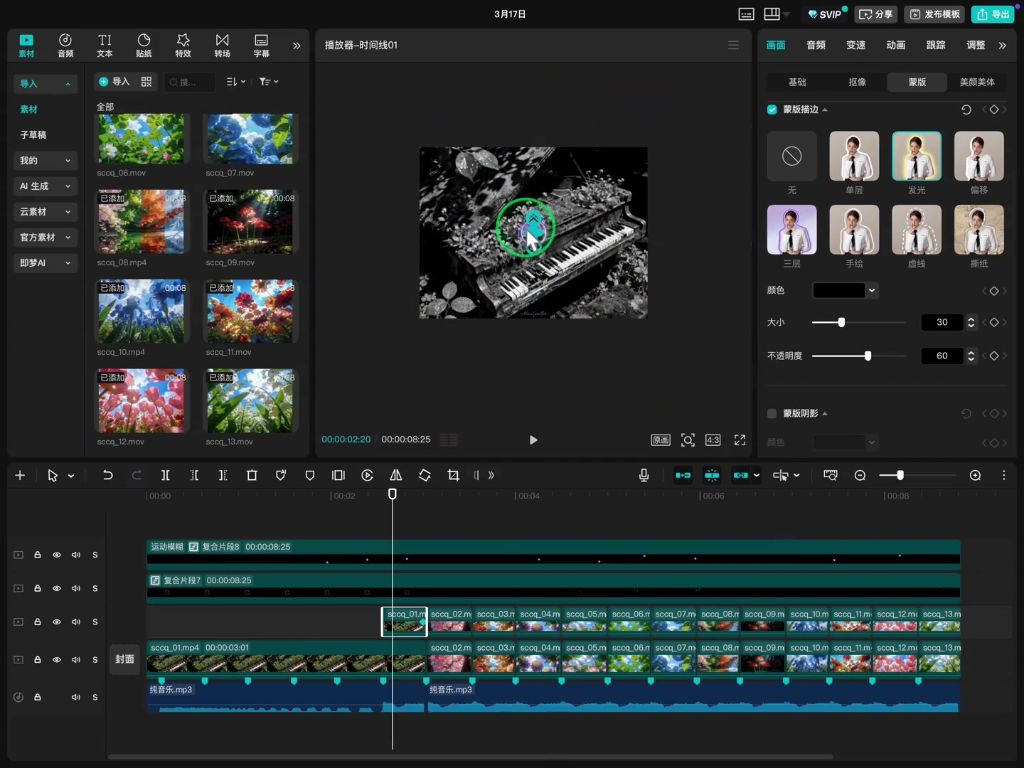Add a track with the plus icon
This screenshot has height=768, width=1024.
coord(20,475)
